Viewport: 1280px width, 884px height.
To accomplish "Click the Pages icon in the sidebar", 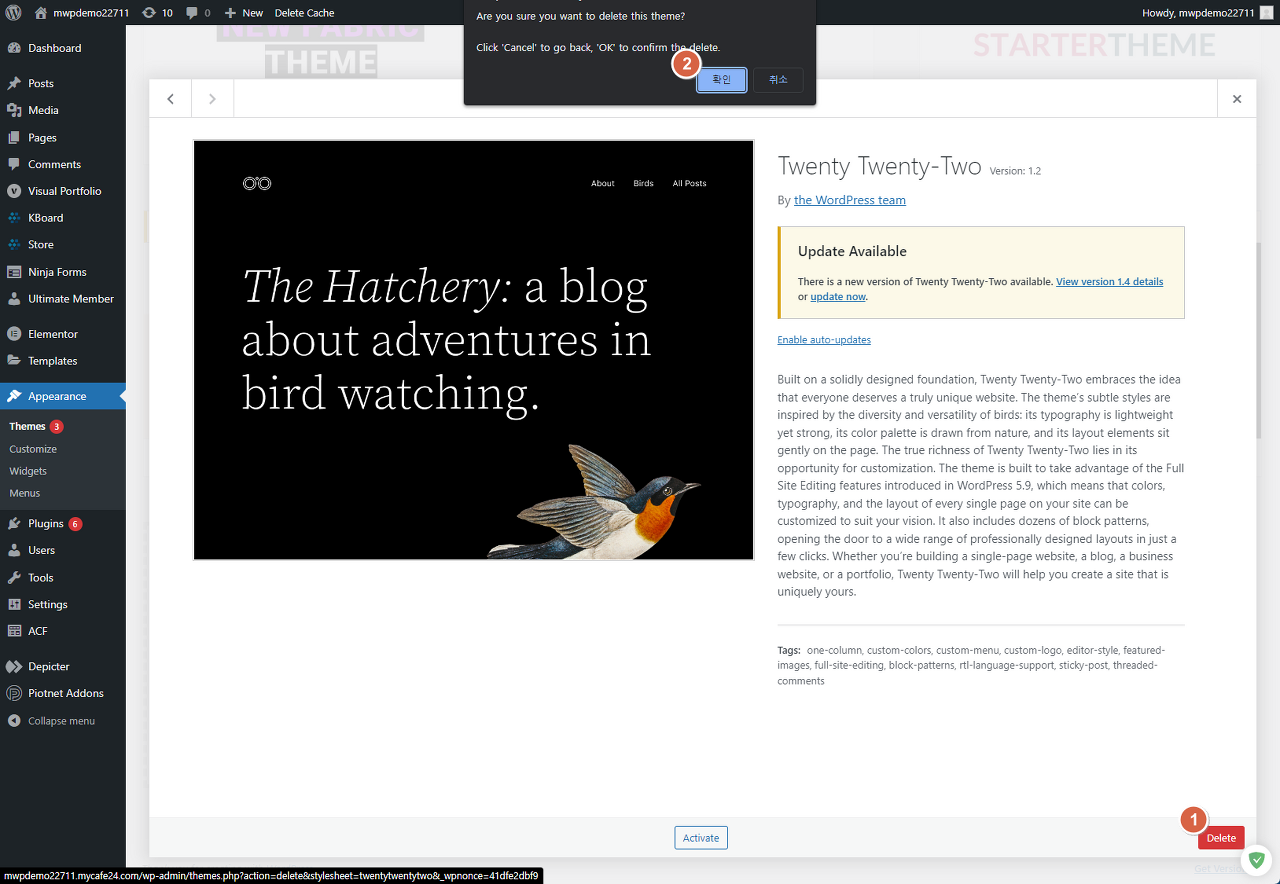I will coord(14,137).
